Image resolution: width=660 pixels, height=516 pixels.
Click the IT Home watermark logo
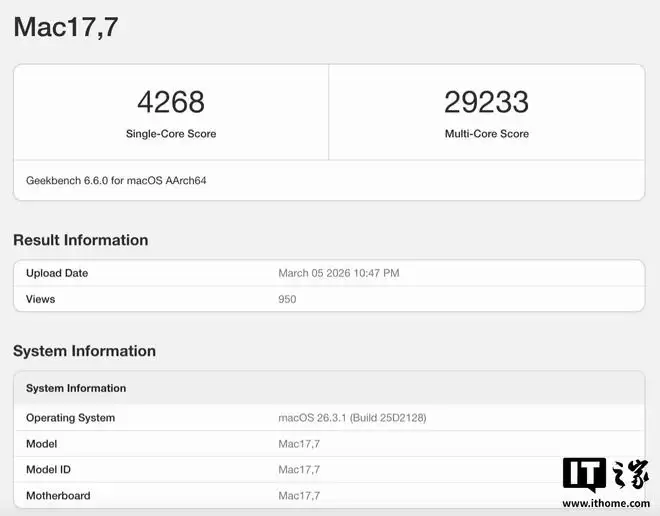[604, 476]
